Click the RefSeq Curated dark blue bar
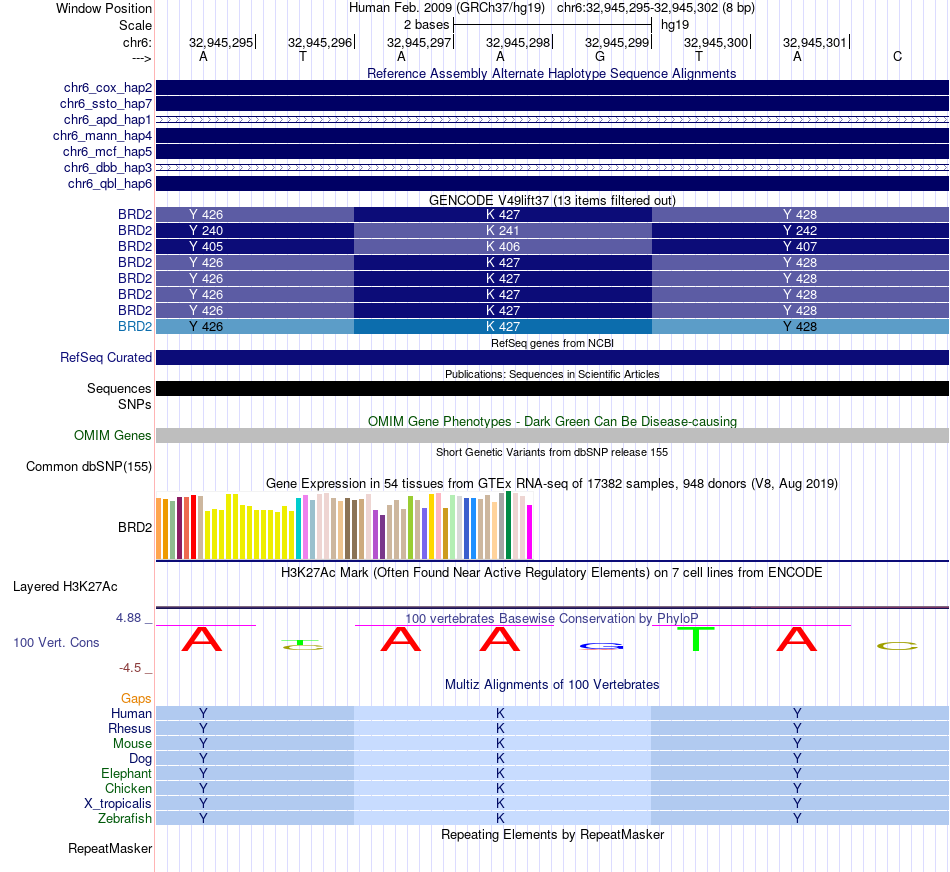Image resolution: width=950 pixels, height=872 pixels. click(552, 358)
